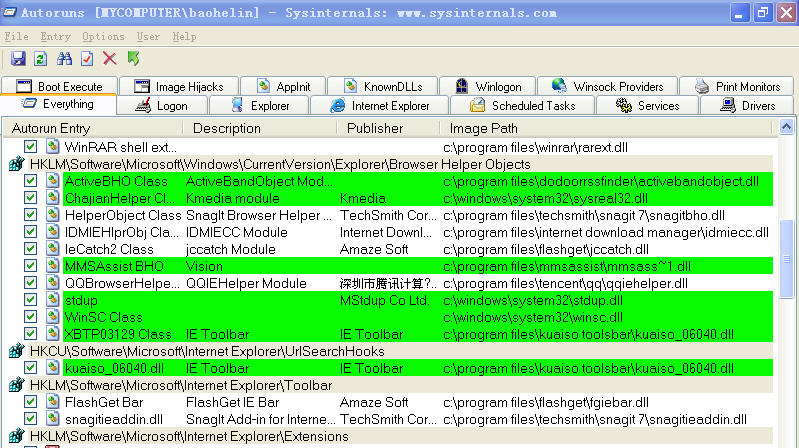
Task: Select the winsc.dll image path
Action: (x=533, y=318)
